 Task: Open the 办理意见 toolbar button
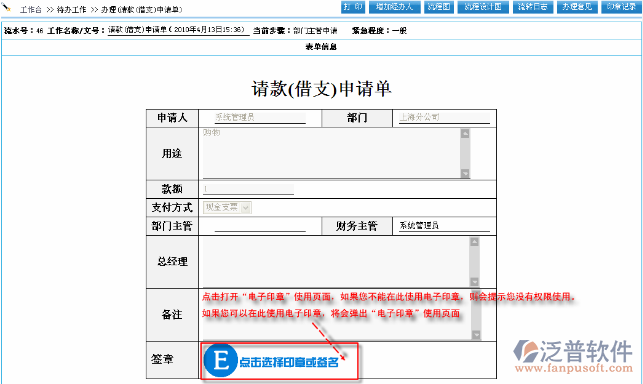coord(577,7)
